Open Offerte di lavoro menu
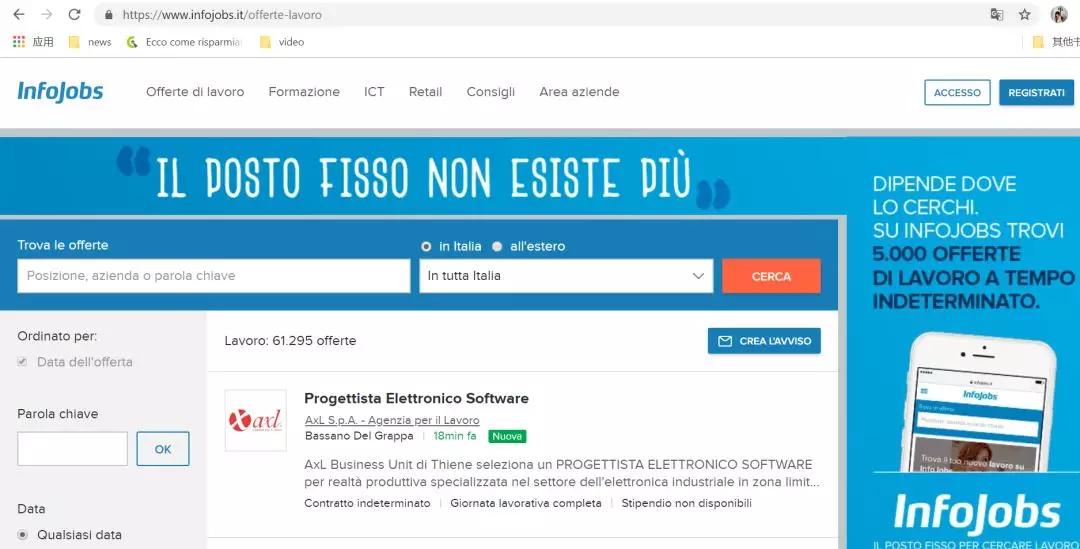The image size is (1080, 549). click(x=195, y=92)
